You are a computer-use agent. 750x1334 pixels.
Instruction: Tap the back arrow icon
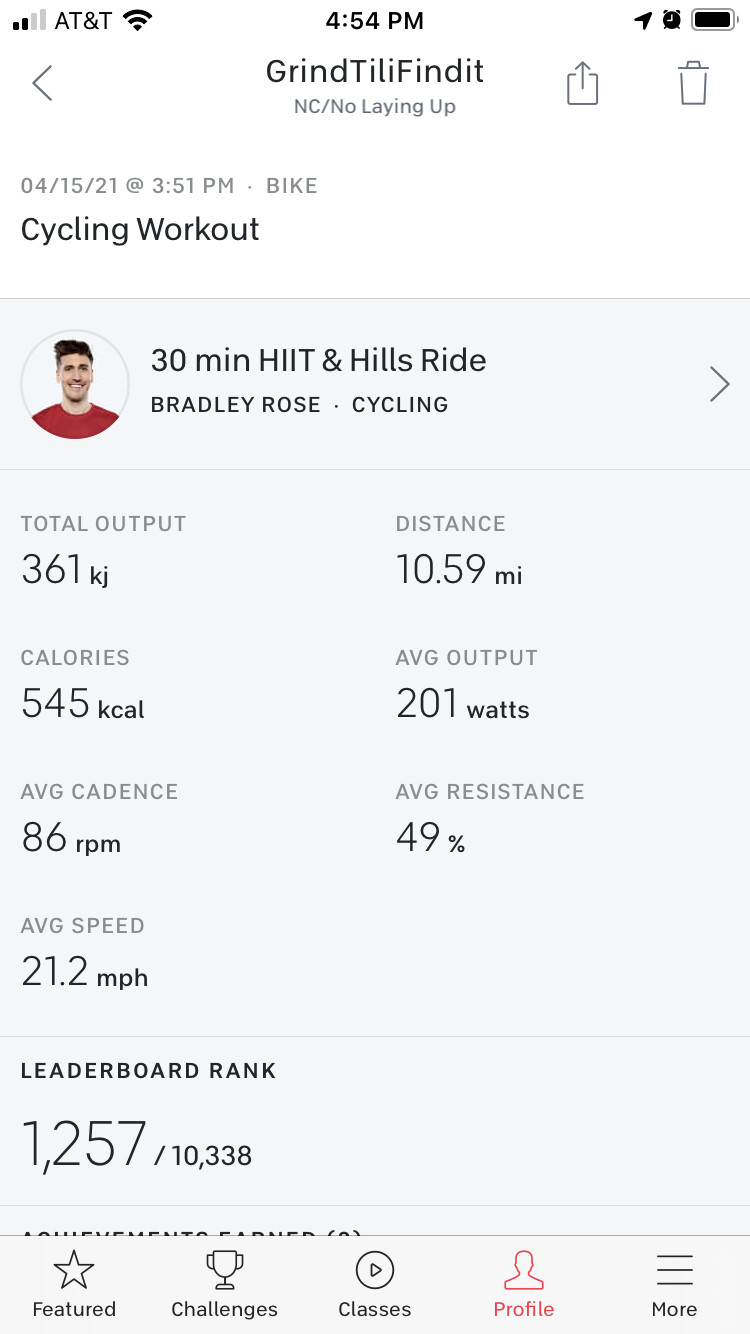click(42, 84)
